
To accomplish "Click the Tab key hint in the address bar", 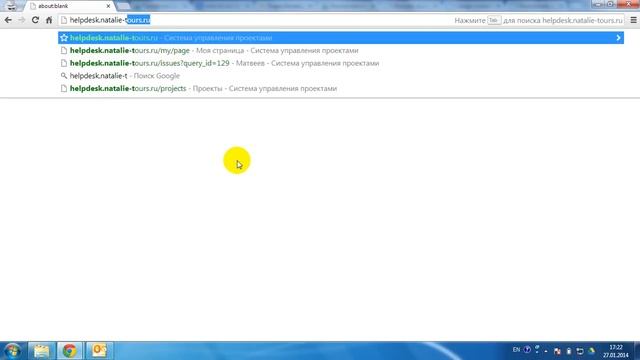I will pyautogui.click(x=494, y=20).
